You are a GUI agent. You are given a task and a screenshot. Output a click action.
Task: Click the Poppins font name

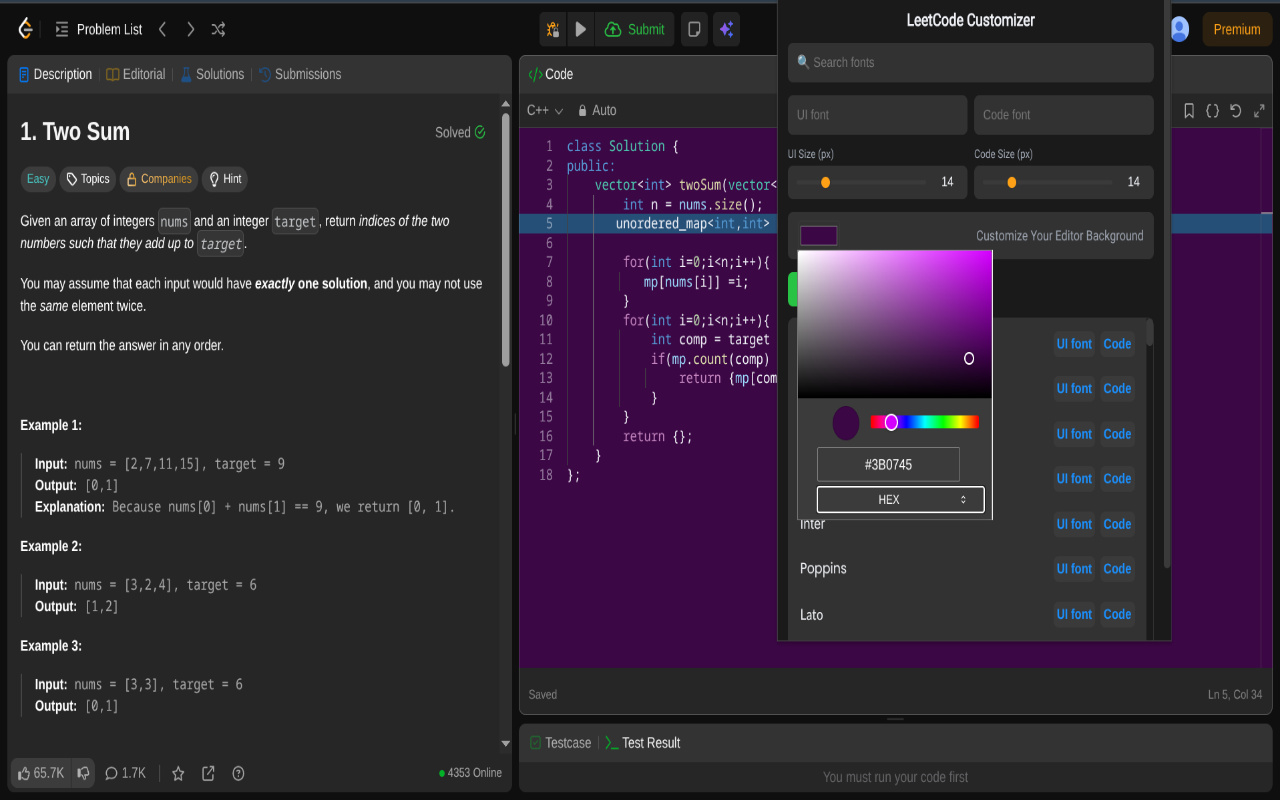823,569
